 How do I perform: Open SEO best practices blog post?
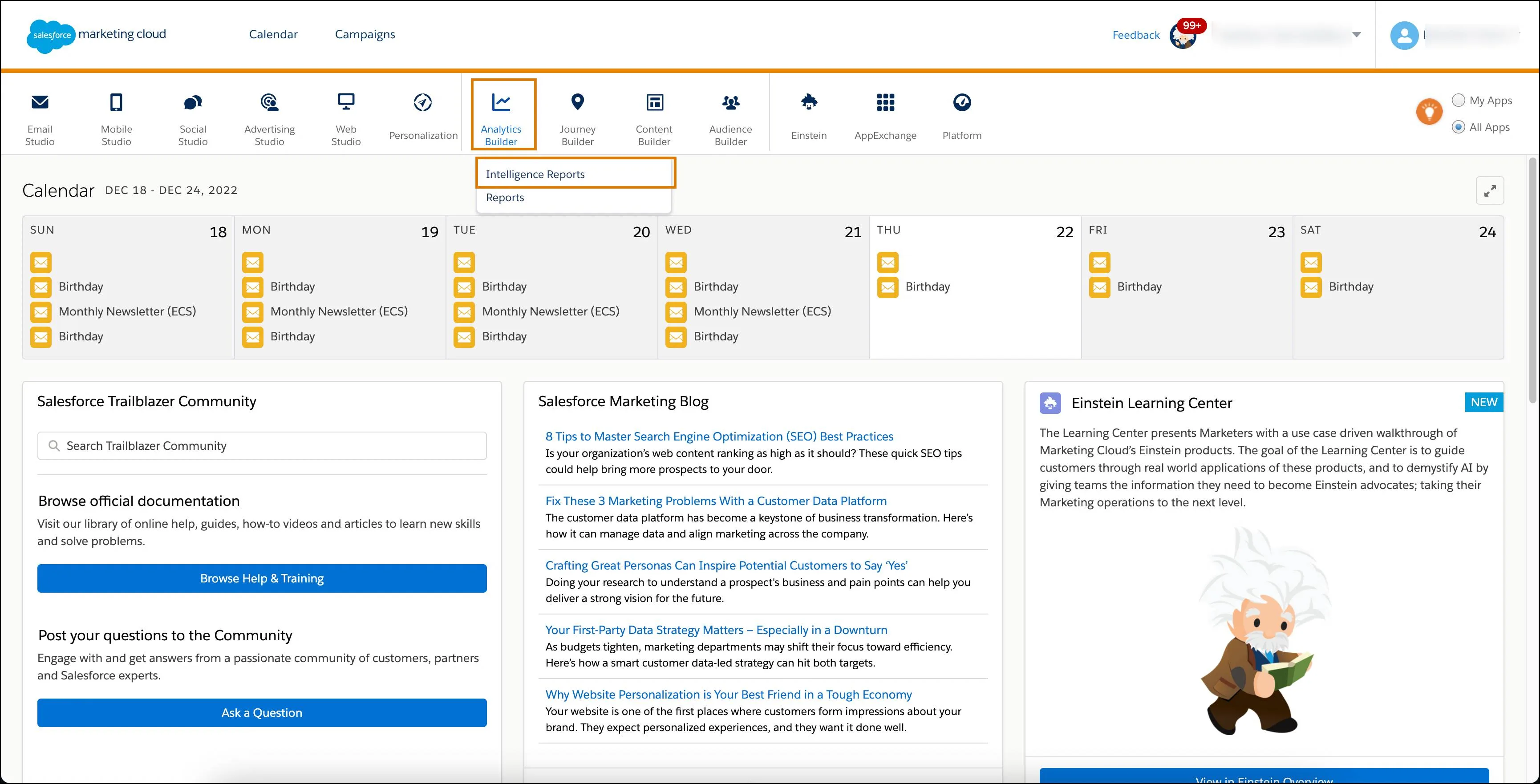click(x=719, y=436)
